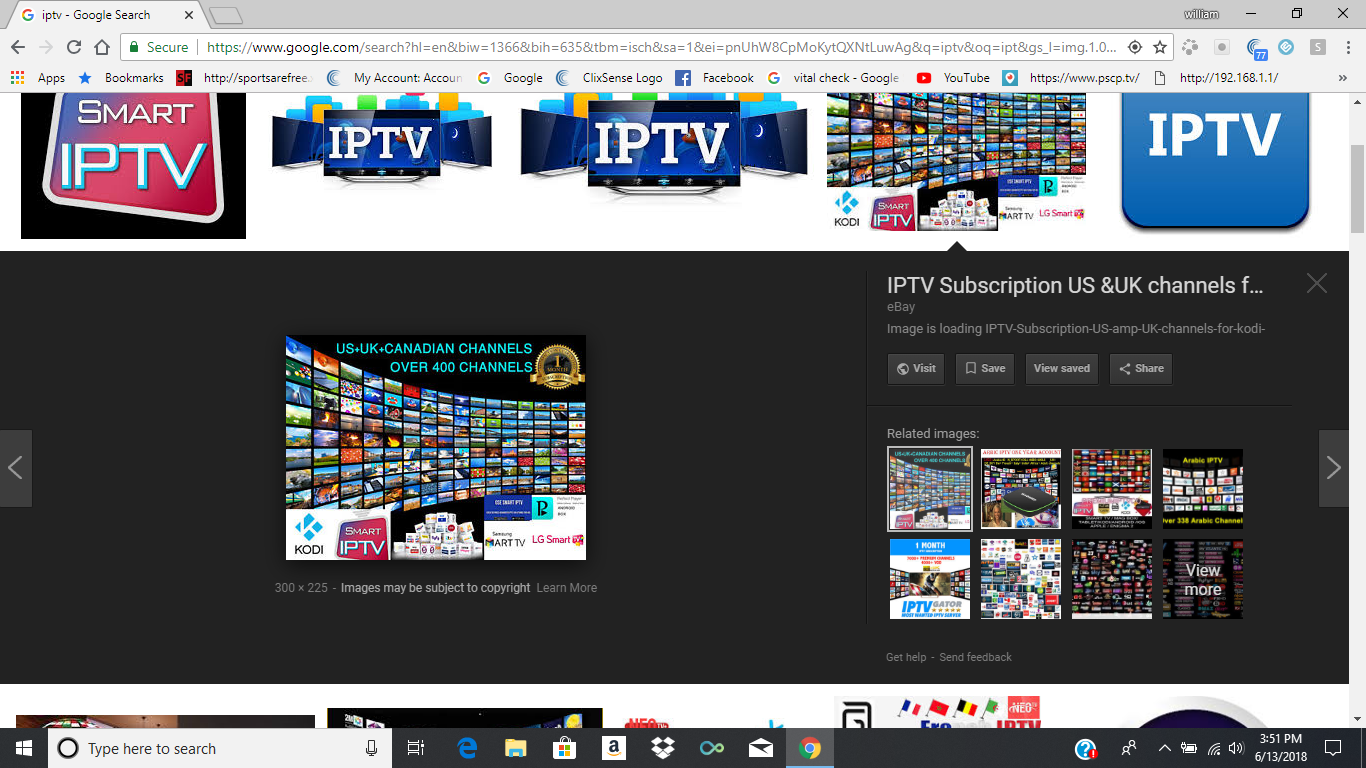Open the Facebook bookmark
This screenshot has width=1366, height=768.
point(714,78)
